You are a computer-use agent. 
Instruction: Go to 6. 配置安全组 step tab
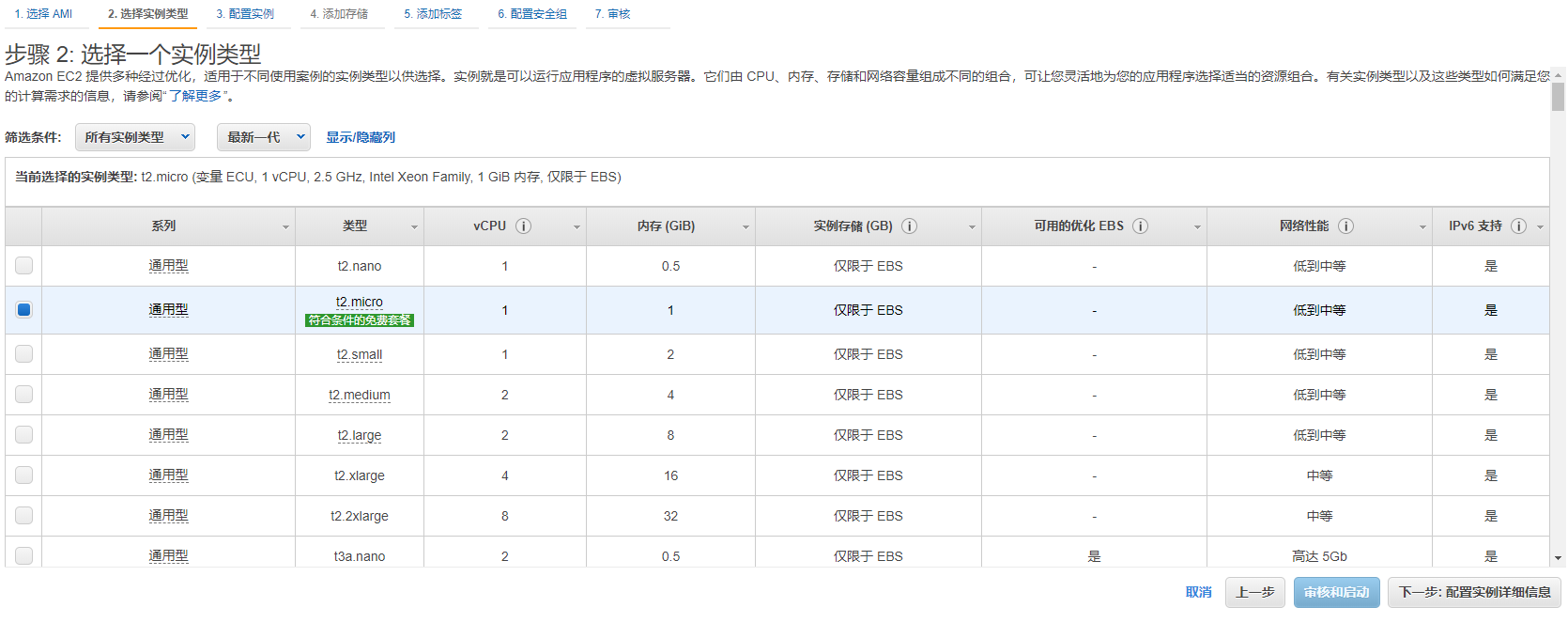point(532,14)
